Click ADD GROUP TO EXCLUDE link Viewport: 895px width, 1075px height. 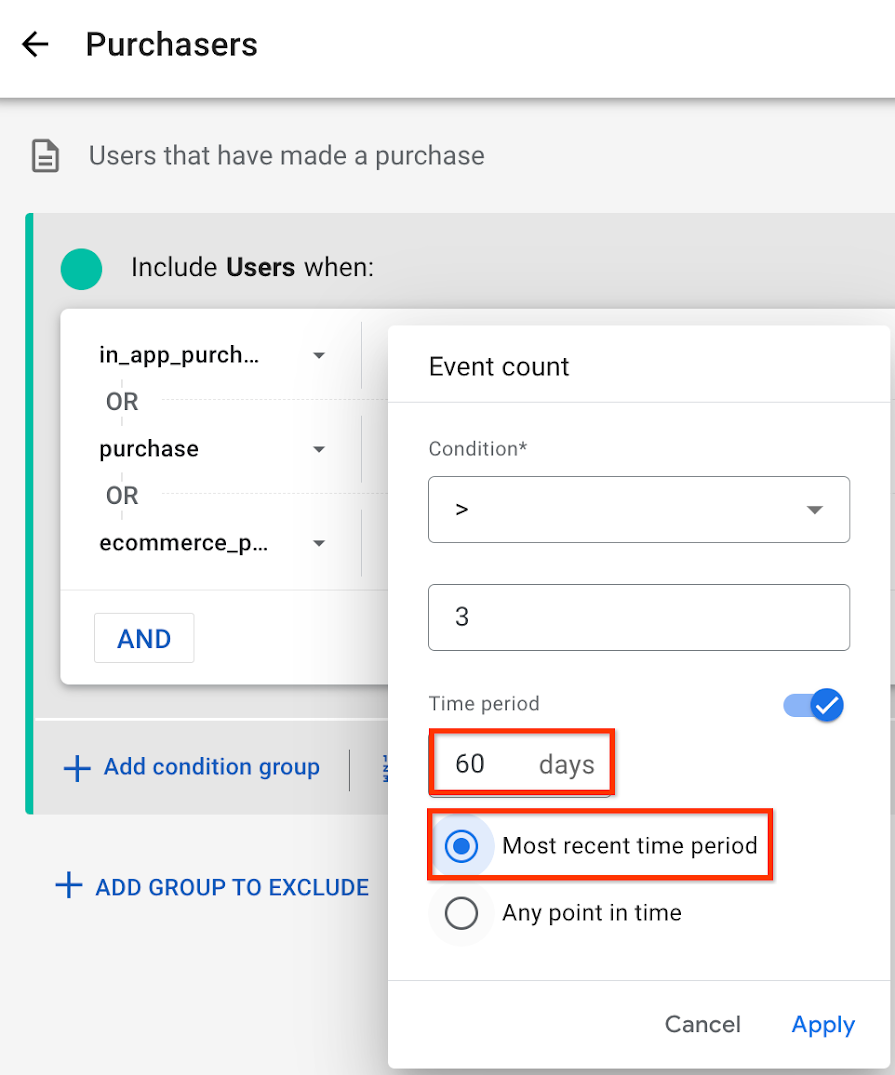coord(232,887)
